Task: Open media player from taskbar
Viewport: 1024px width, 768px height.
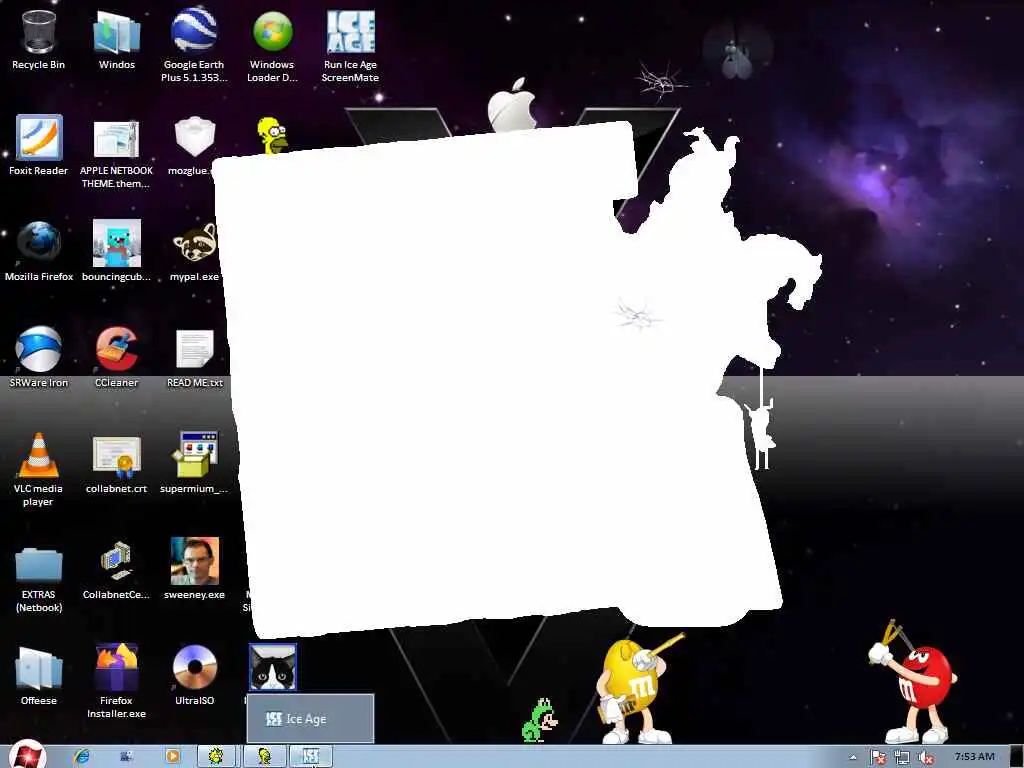Action: [x=172, y=756]
